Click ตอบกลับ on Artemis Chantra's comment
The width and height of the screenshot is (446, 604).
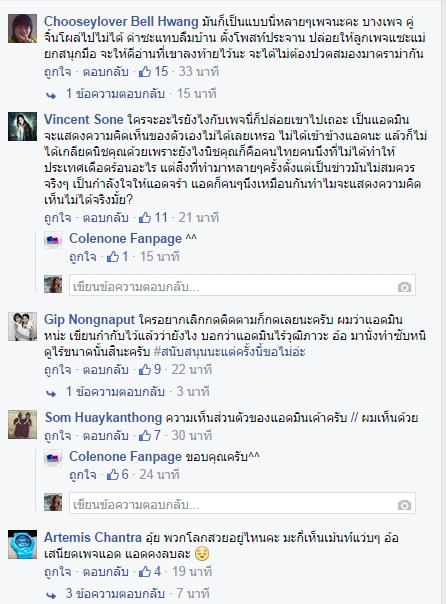(x=106, y=571)
